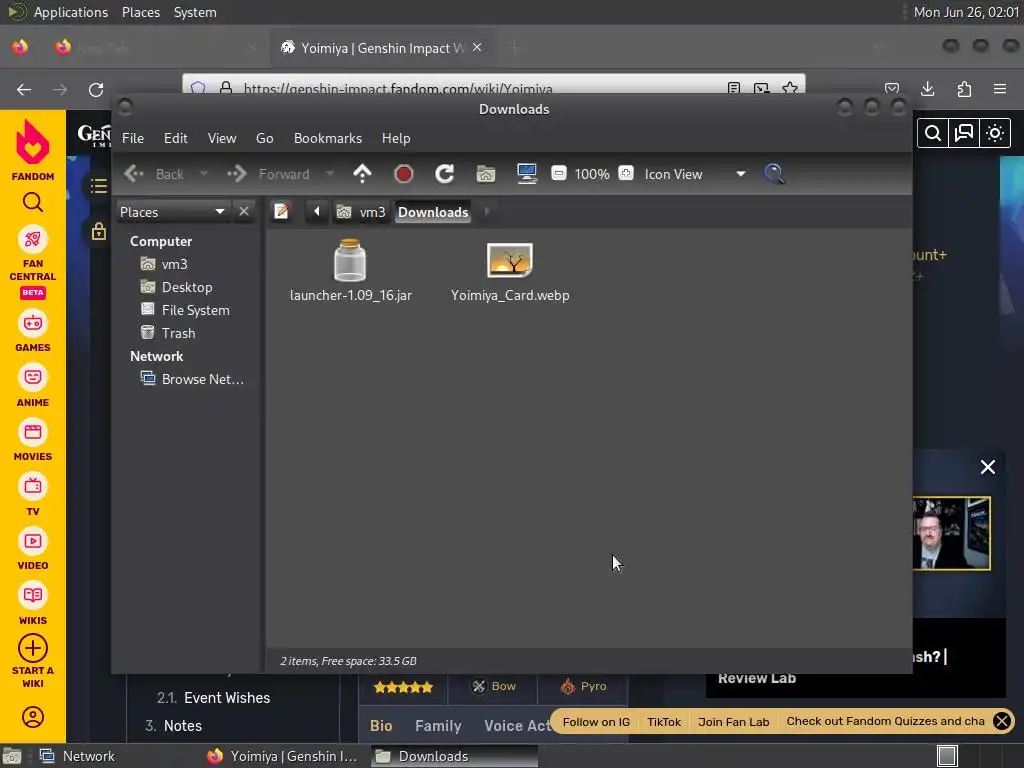Open the Computer toolbar icon
The width and height of the screenshot is (1024, 768).
pyautogui.click(x=526, y=174)
